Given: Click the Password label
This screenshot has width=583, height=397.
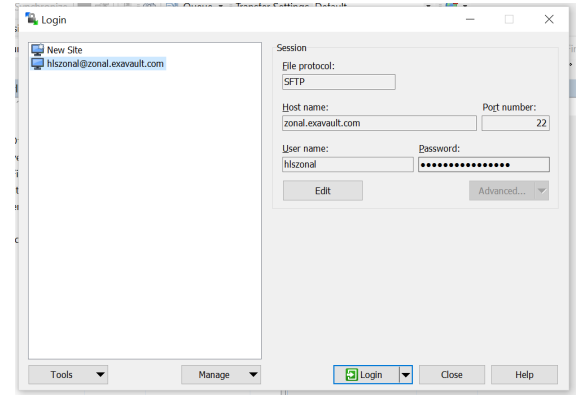Looking at the screenshot, I should coord(439,149).
